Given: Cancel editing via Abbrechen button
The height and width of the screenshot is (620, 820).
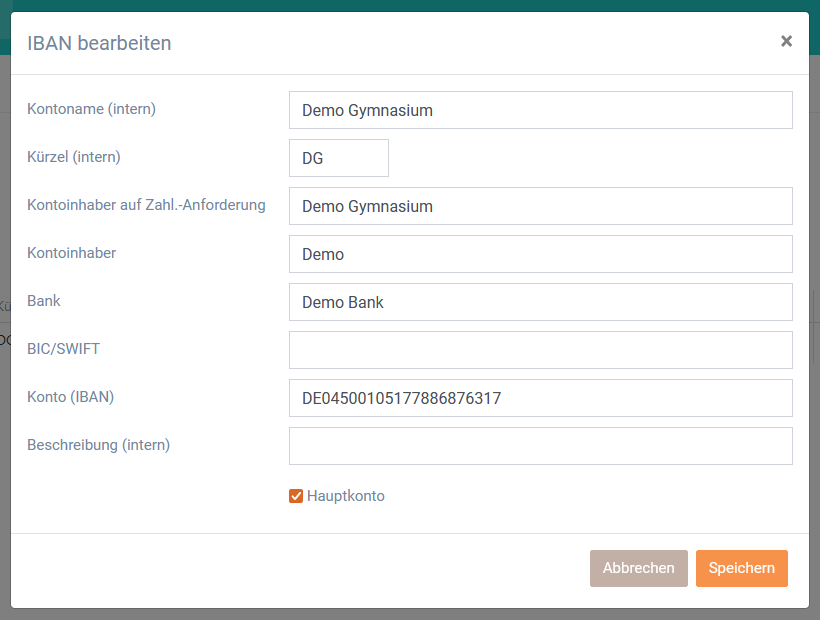Looking at the screenshot, I should point(639,568).
